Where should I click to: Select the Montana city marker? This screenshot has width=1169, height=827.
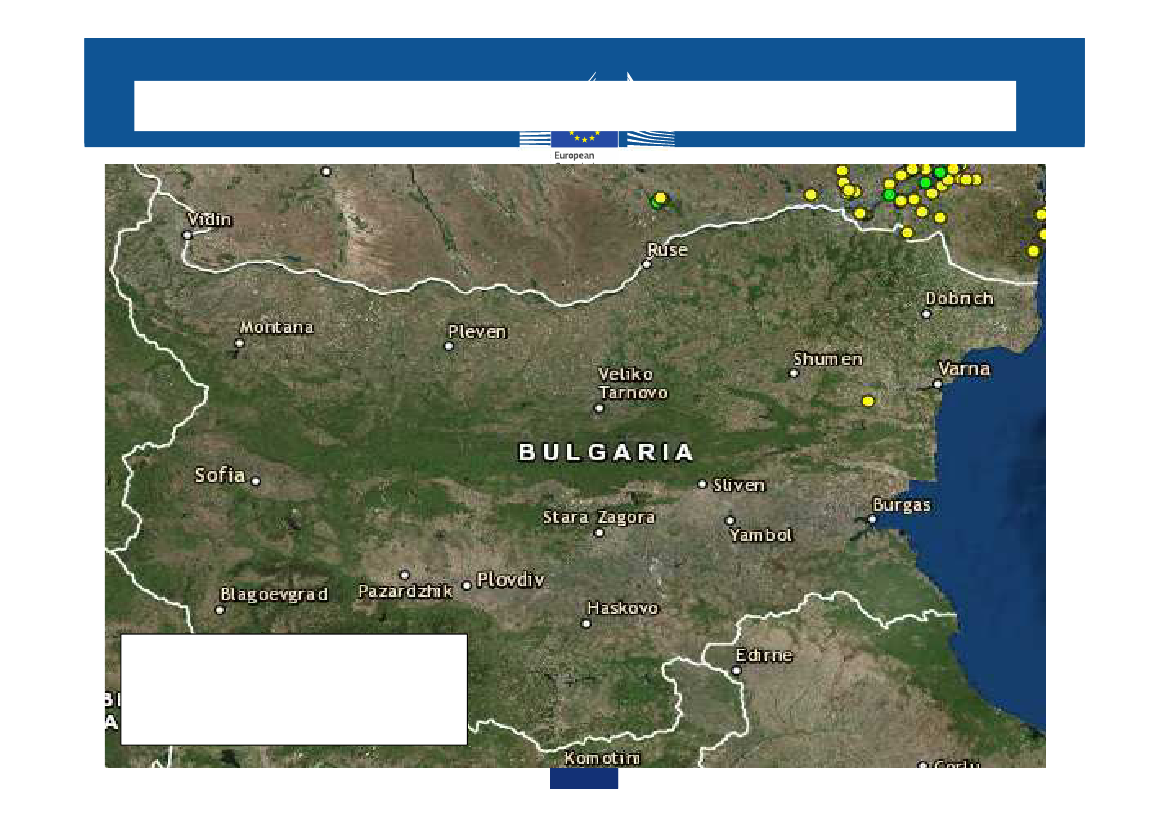click(x=239, y=343)
